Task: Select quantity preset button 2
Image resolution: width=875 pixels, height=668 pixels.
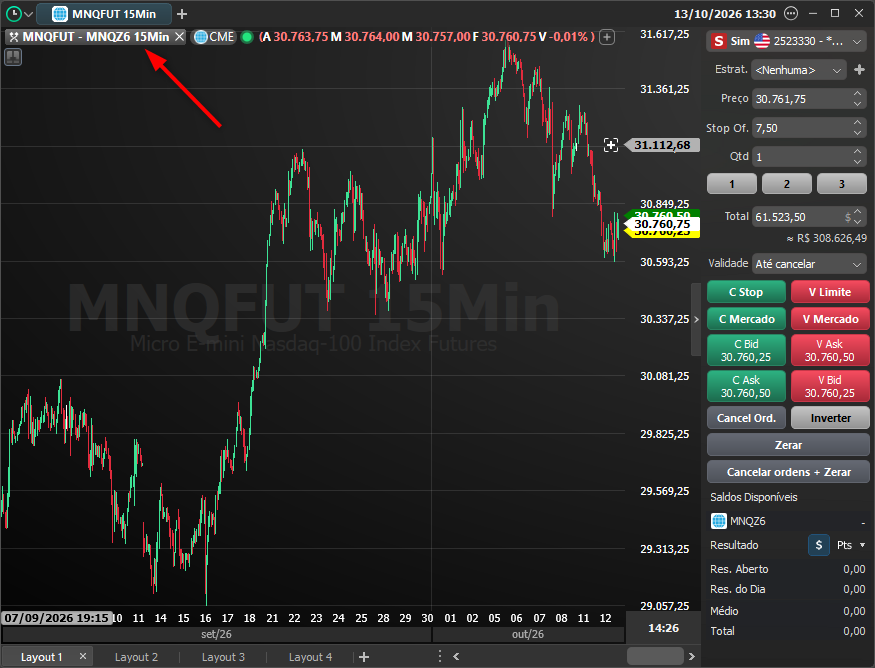Action: point(787,184)
